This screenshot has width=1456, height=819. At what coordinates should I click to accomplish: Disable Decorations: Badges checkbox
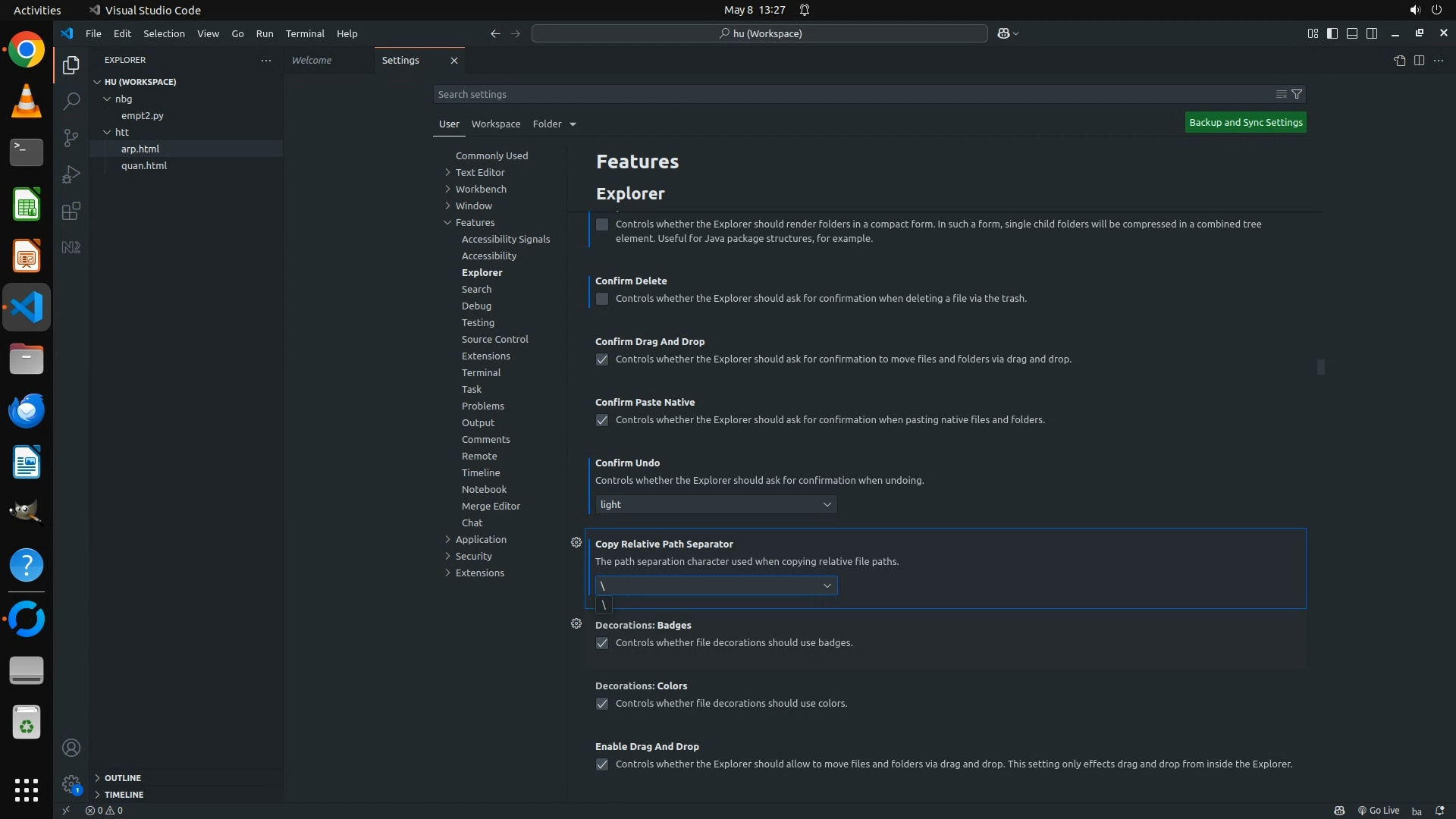[x=602, y=643]
